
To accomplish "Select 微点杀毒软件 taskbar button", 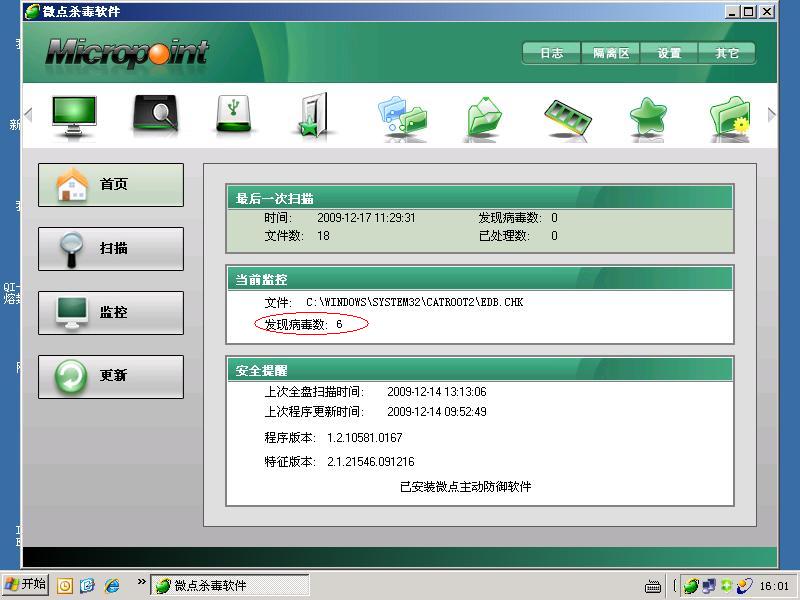I will tap(230, 585).
